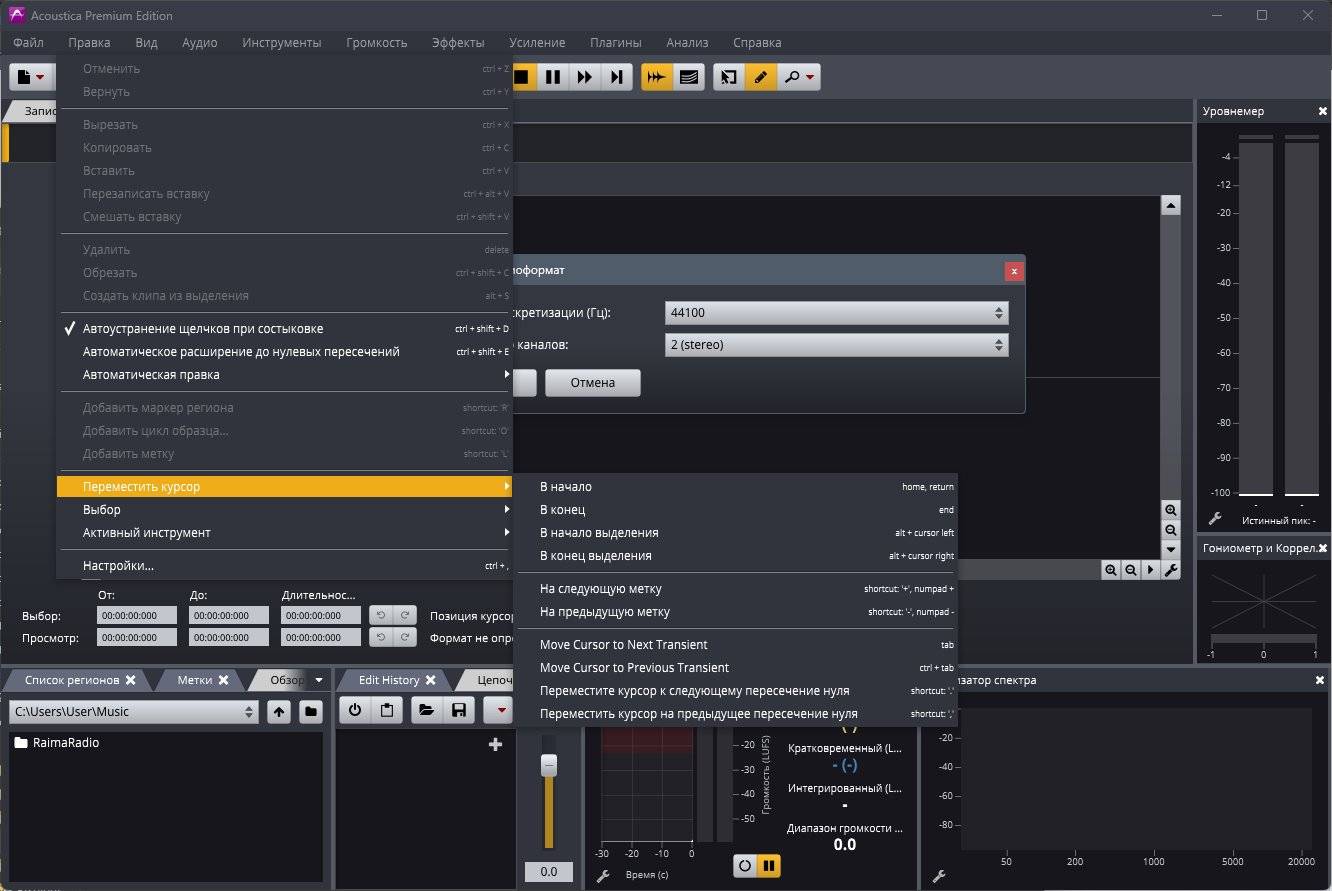Click Edit History clipboard icon

click(x=386, y=710)
